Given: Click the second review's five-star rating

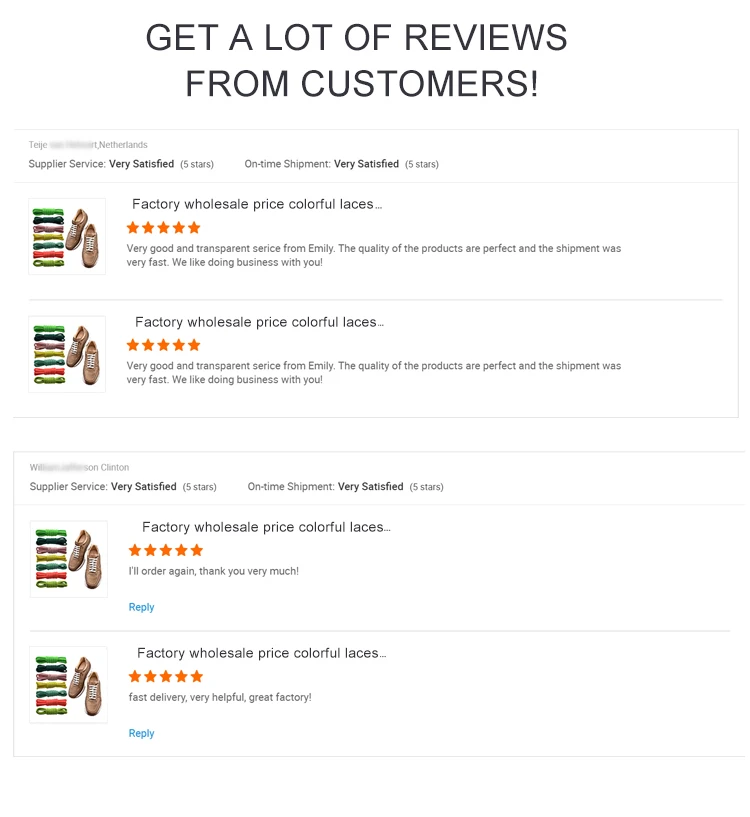Looking at the screenshot, I should coord(163,345).
